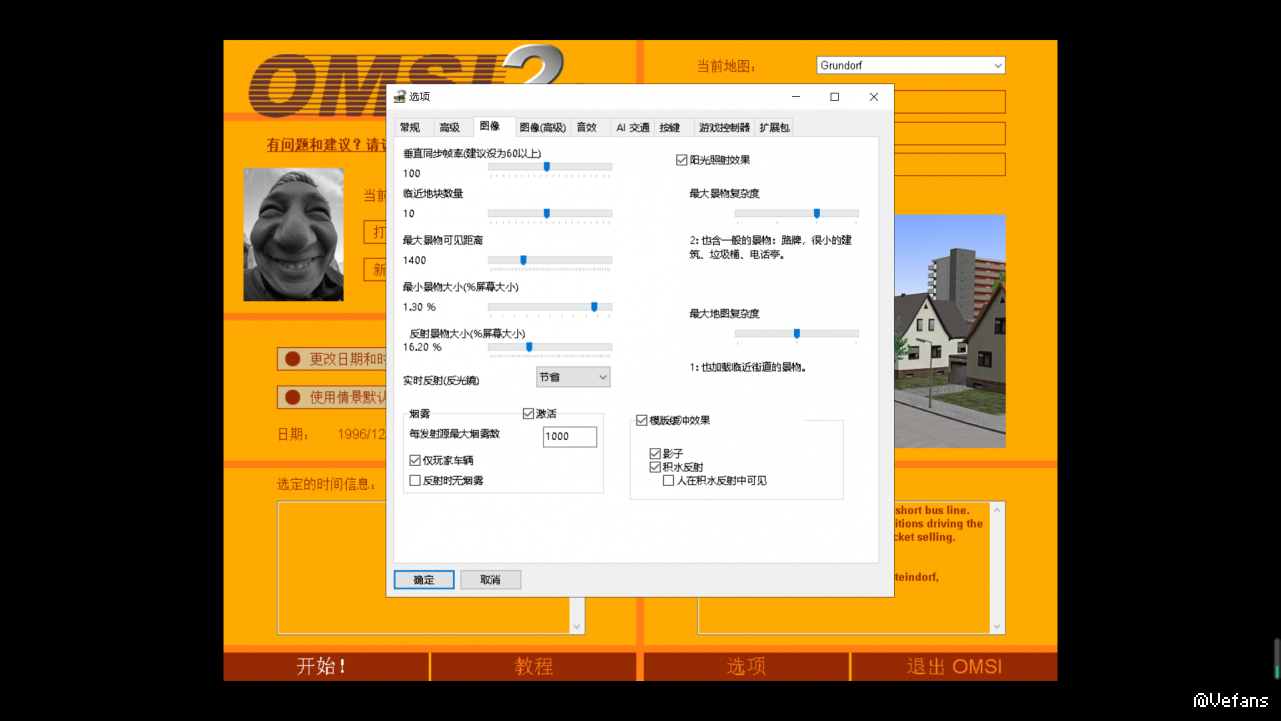This screenshot has height=721, width=1281.
Task: Click the red circle on the scenario default button
Action: pos(292,397)
